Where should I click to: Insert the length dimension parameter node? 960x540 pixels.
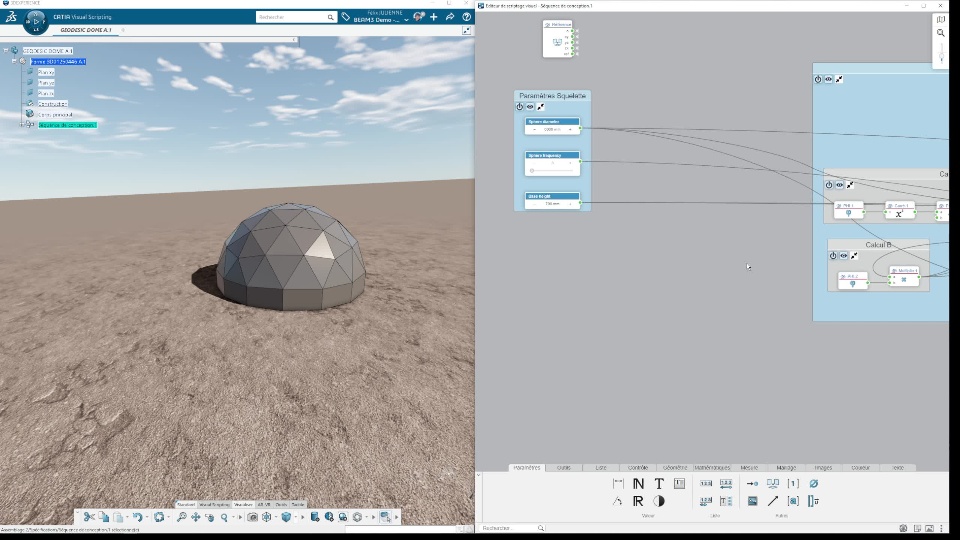tap(618, 484)
